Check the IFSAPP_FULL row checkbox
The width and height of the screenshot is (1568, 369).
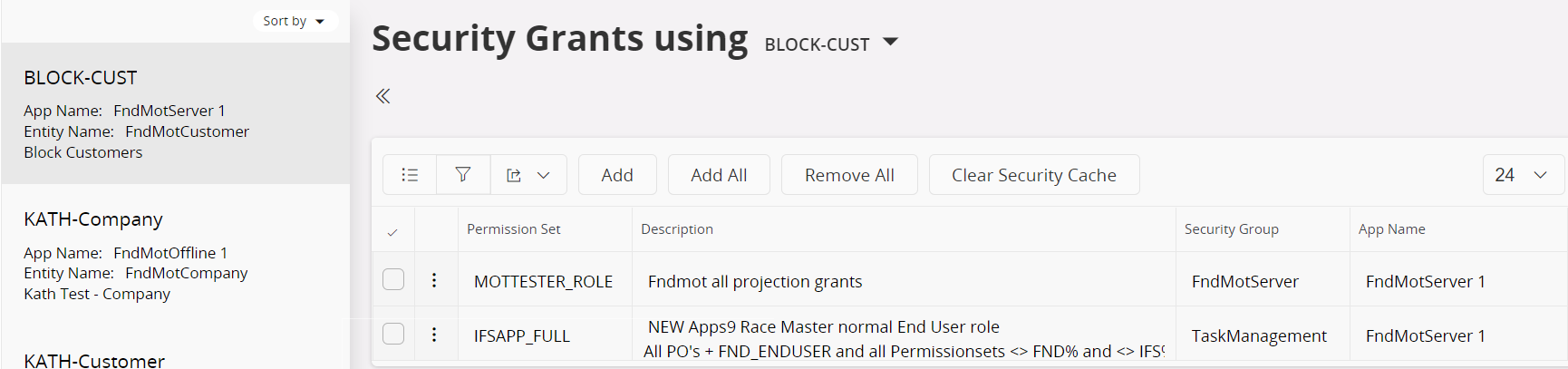click(x=393, y=334)
